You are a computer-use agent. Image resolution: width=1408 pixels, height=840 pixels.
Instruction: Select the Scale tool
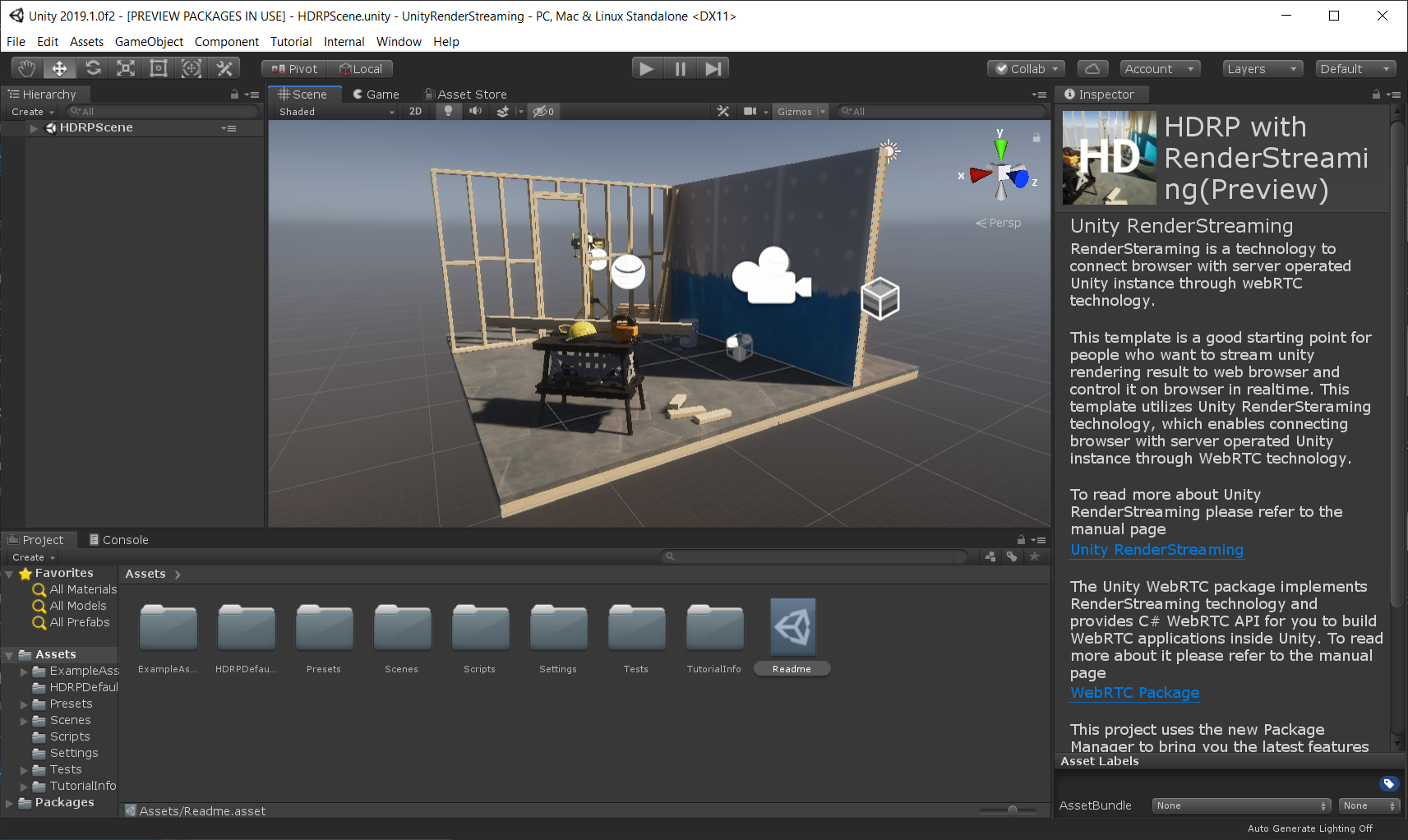126,68
